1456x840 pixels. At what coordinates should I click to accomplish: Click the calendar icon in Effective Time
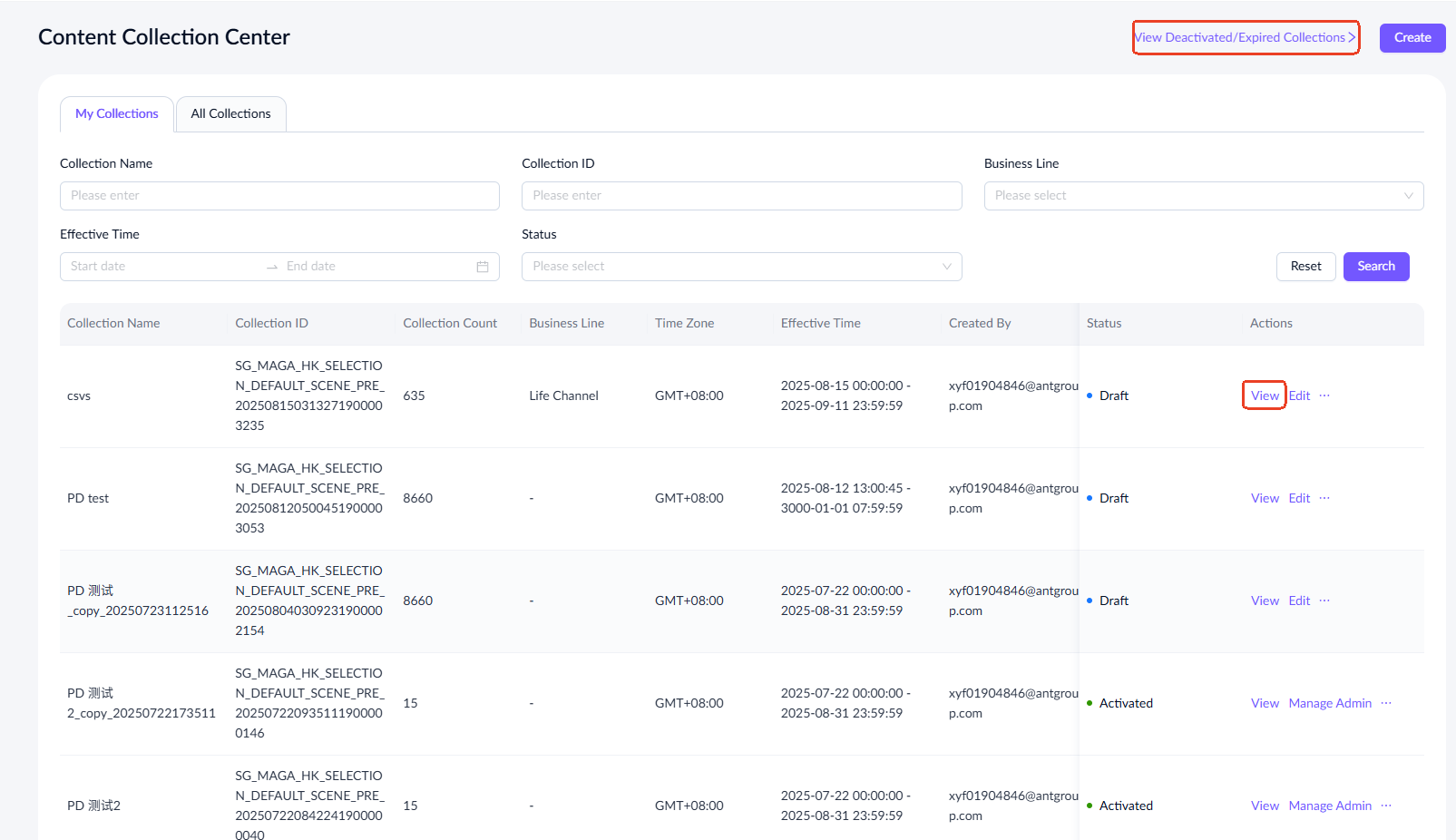coord(483,267)
